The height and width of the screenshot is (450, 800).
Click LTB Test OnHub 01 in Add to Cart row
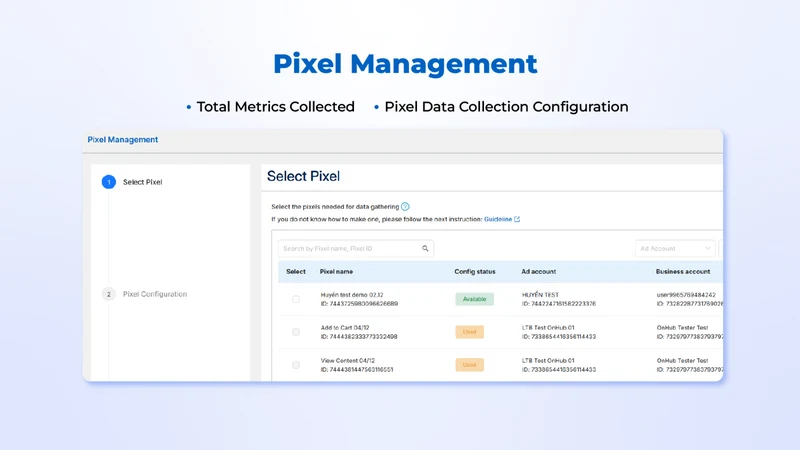click(x=548, y=328)
